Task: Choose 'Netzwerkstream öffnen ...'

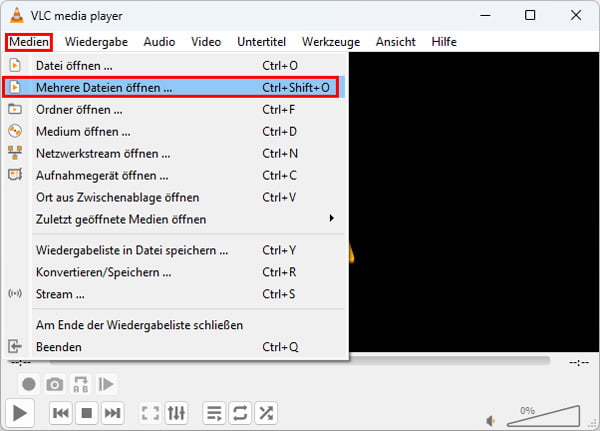Action: click(174, 153)
